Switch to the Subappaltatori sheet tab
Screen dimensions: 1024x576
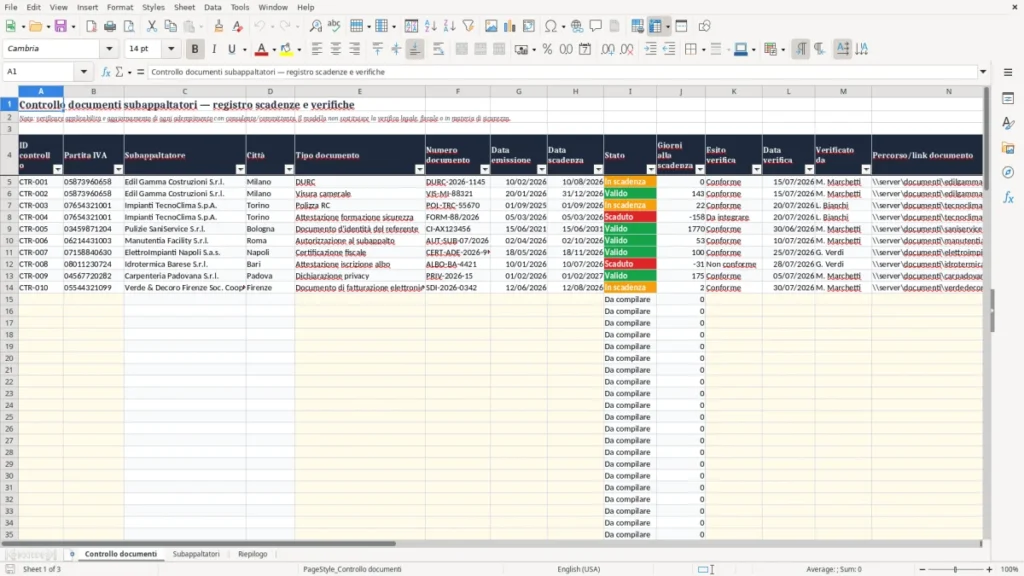click(196, 554)
